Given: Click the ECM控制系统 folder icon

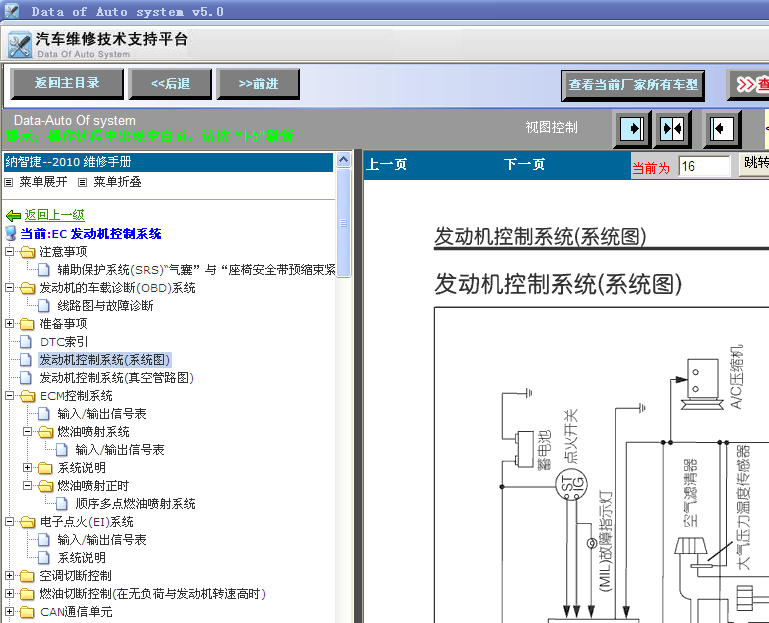Looking at the screenshot, I should tap(26, 396).
